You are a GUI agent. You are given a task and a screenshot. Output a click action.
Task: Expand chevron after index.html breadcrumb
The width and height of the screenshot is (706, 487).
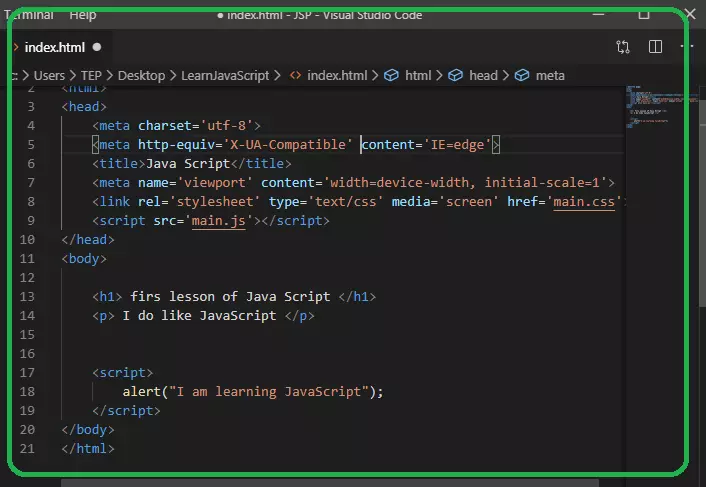tap(375, 76)
